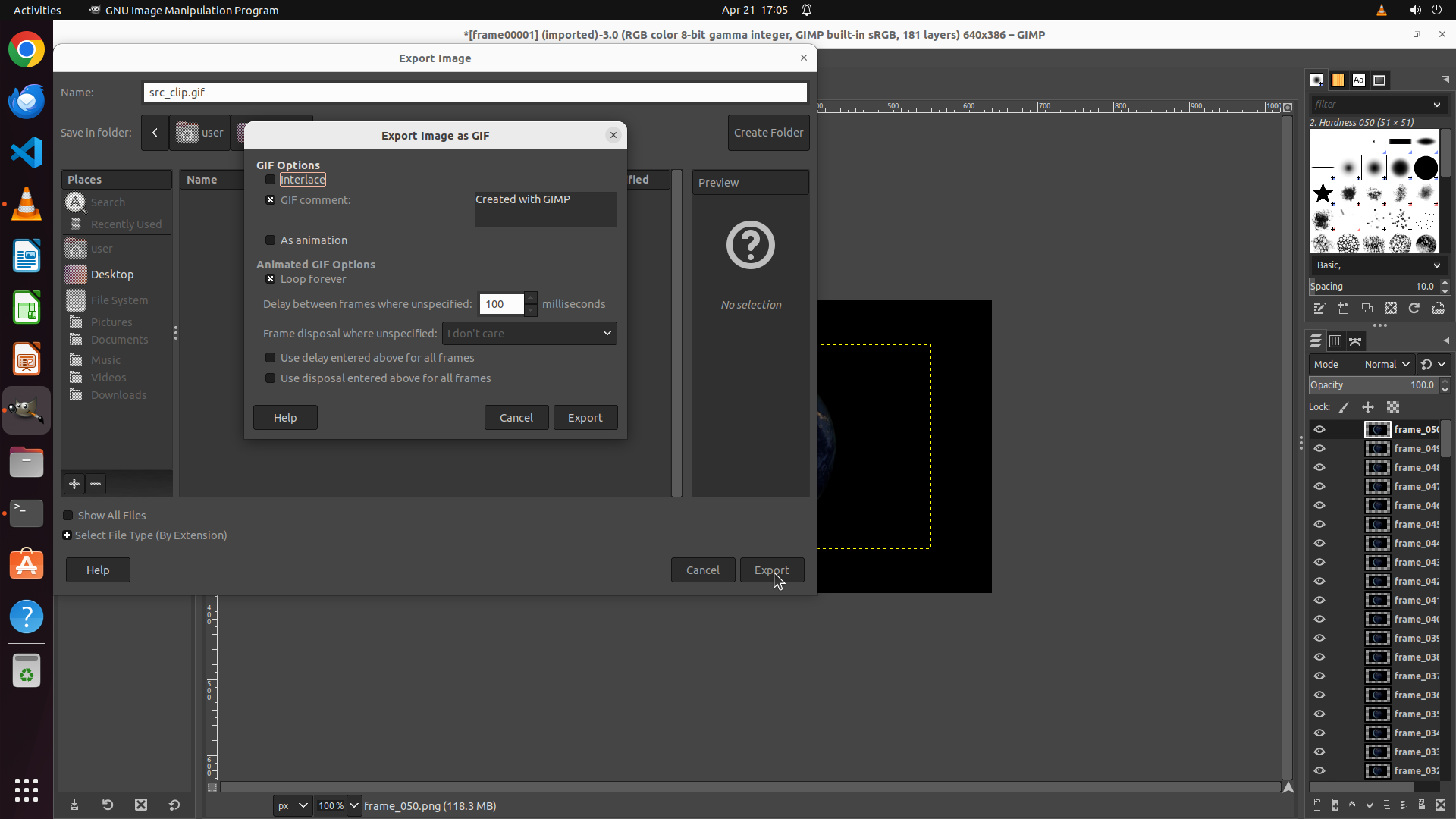
Task: Click Export in the GIF dialog
Action: coord(585,418)
